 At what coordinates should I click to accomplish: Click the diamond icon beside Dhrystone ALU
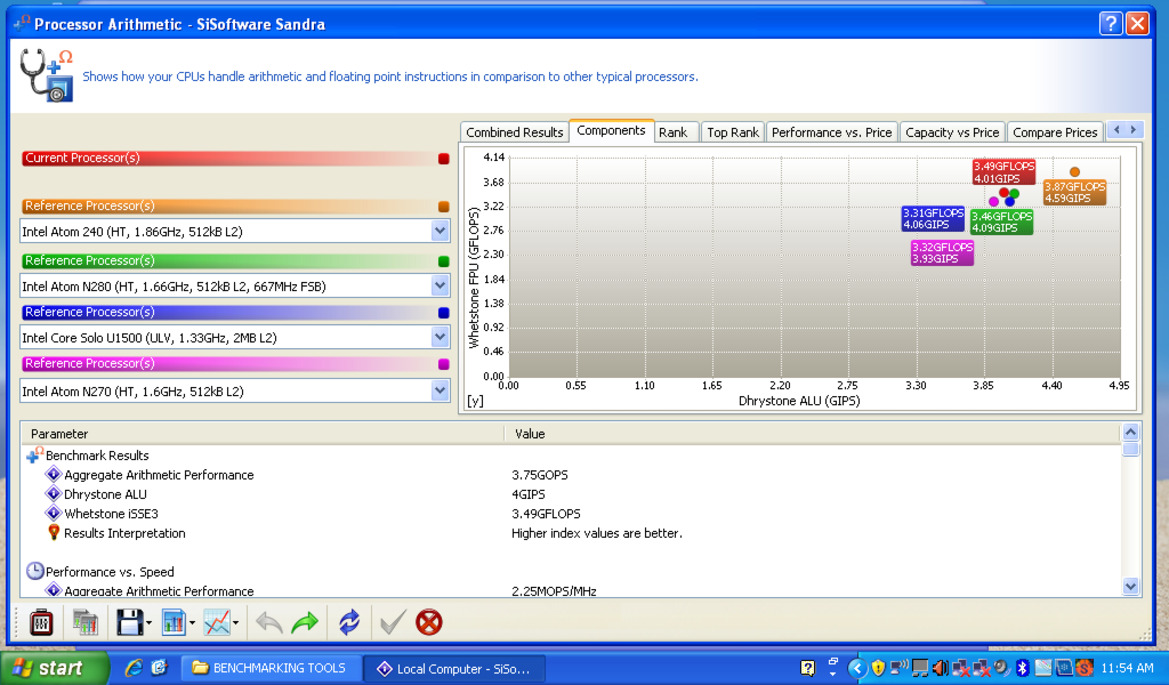coord(53,493)
